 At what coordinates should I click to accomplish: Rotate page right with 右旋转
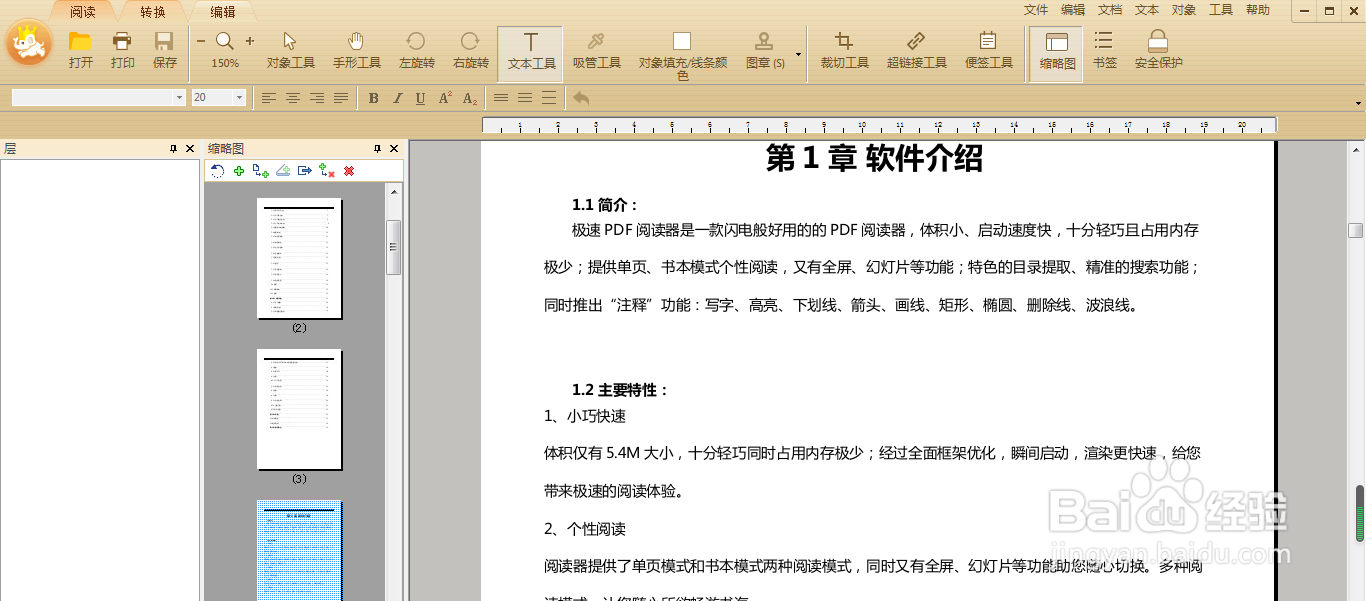pos(470,50)
